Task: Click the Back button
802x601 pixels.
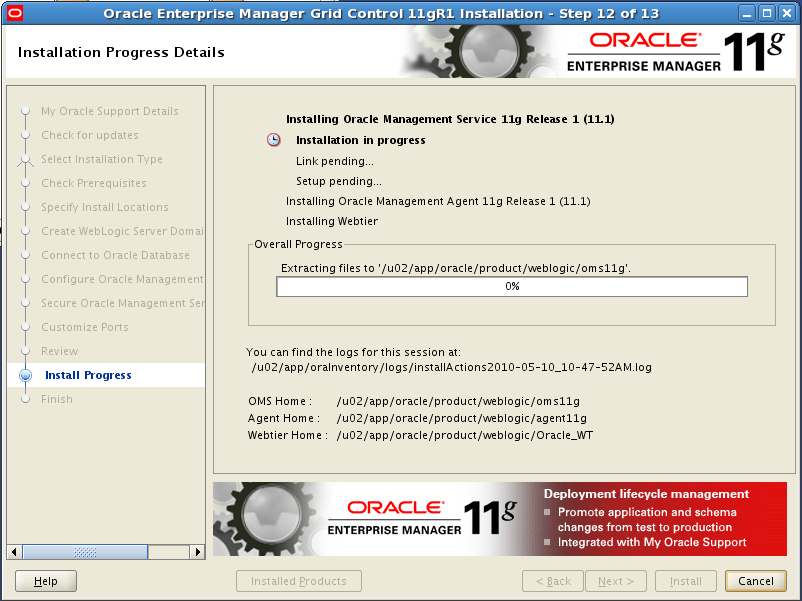Action: (553, 581)
